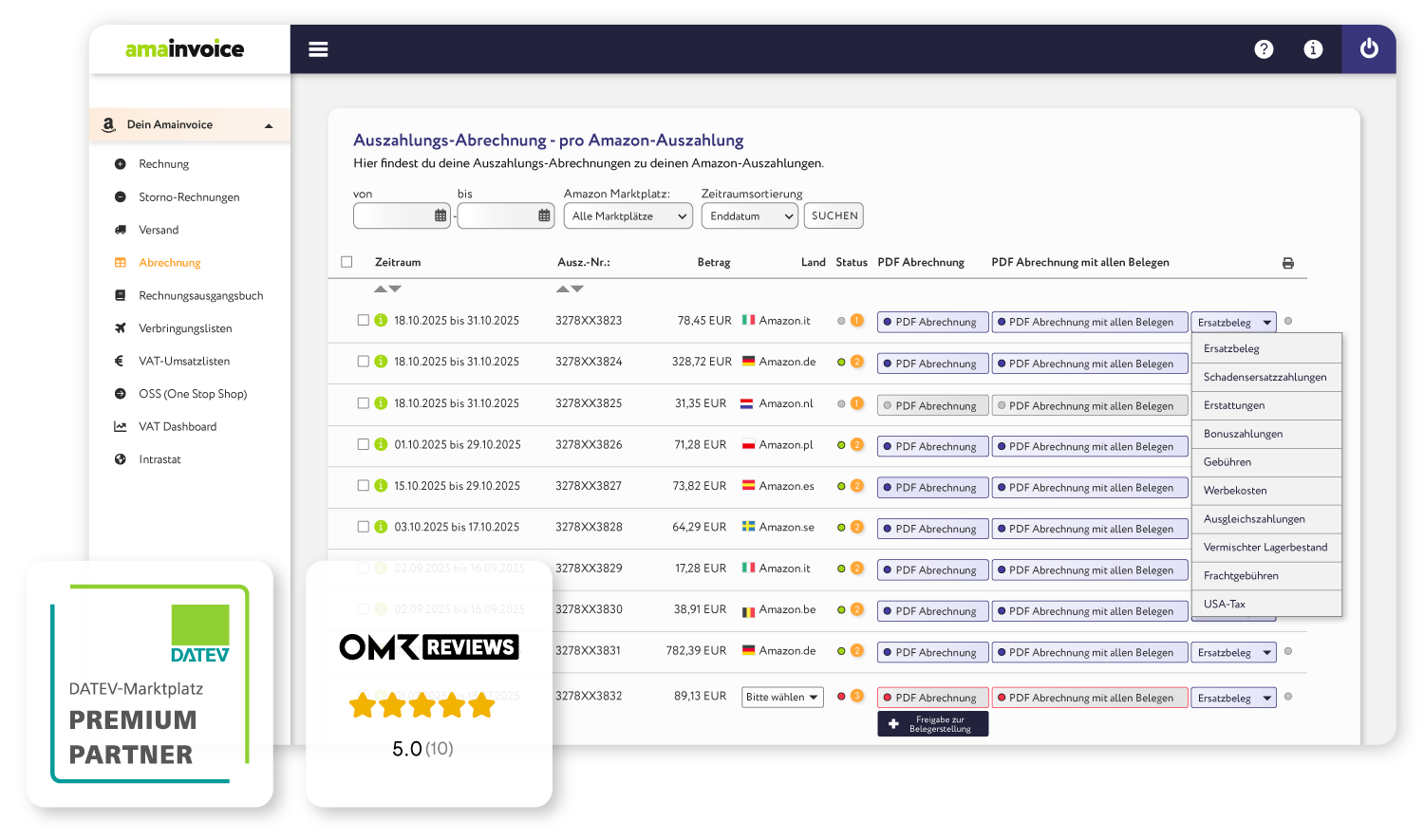Select Werbekosten from the dropdown list
The height and width of the screenshot is (840, 1424).
pyautogui.click(x=1266, y=491)
